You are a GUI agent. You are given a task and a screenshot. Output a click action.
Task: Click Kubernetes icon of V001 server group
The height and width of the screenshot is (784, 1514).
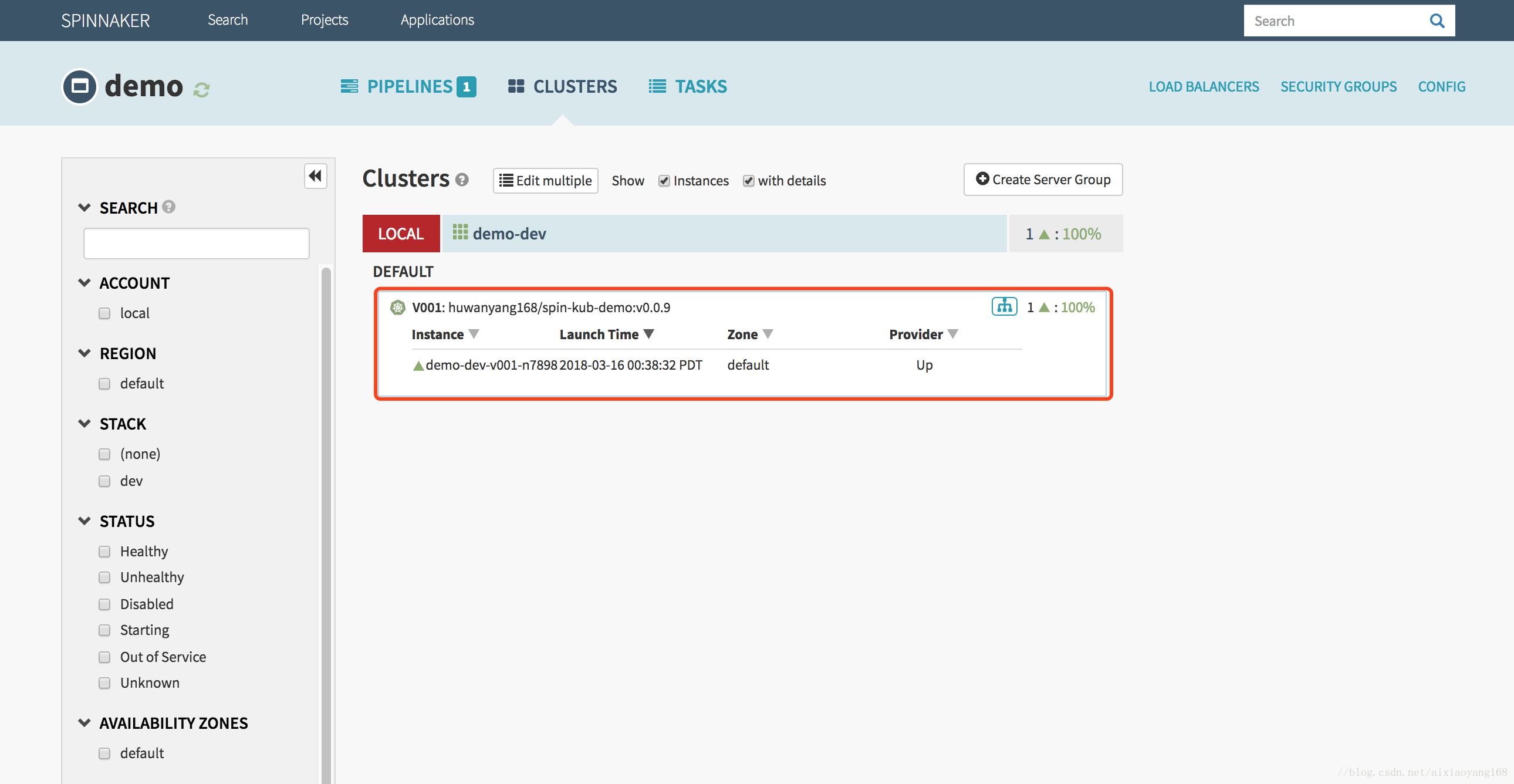pos(398,307)
